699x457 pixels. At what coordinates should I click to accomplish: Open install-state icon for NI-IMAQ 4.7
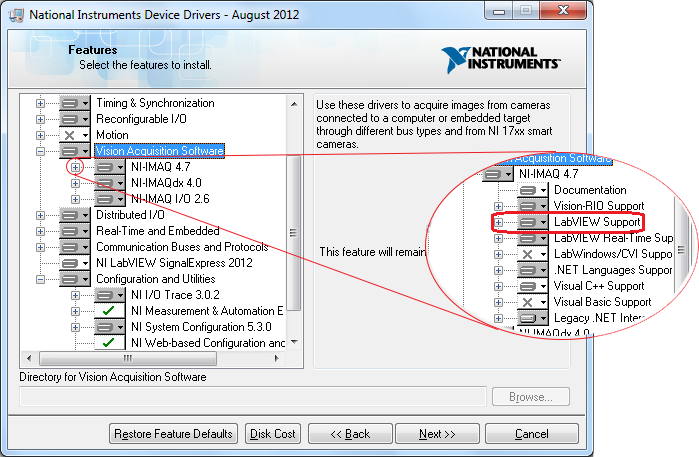coord(110,167)
